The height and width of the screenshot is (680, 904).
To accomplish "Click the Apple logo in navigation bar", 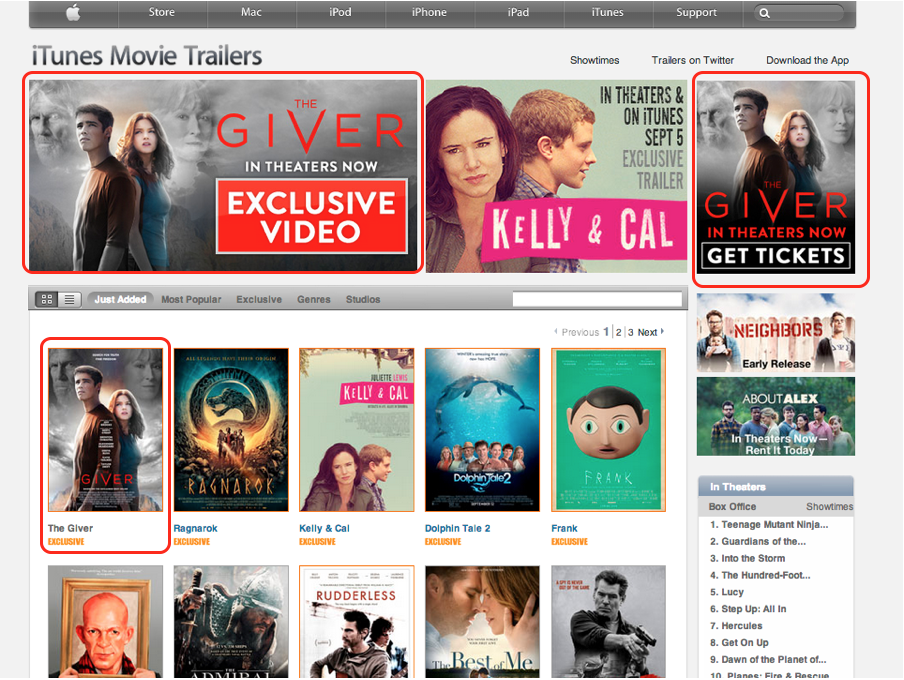I will (x=72, y=13).
